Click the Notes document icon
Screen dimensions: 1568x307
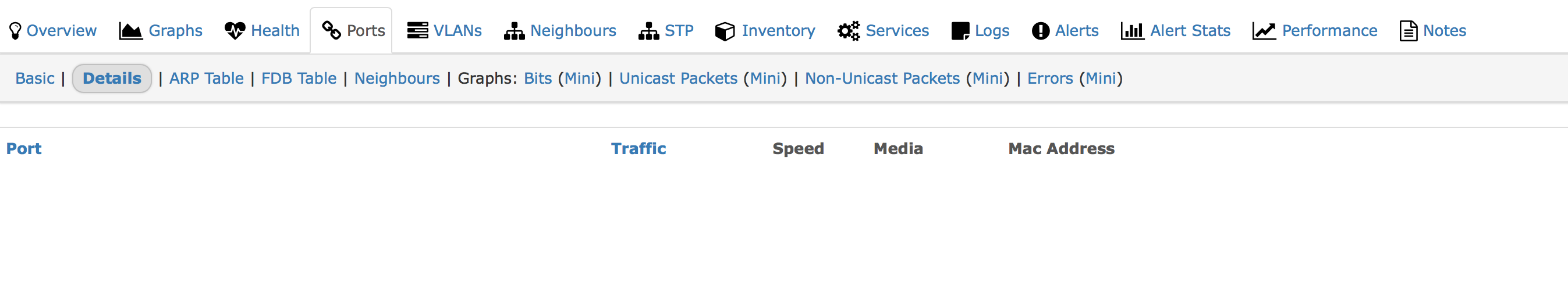(x=1409, y=30)
